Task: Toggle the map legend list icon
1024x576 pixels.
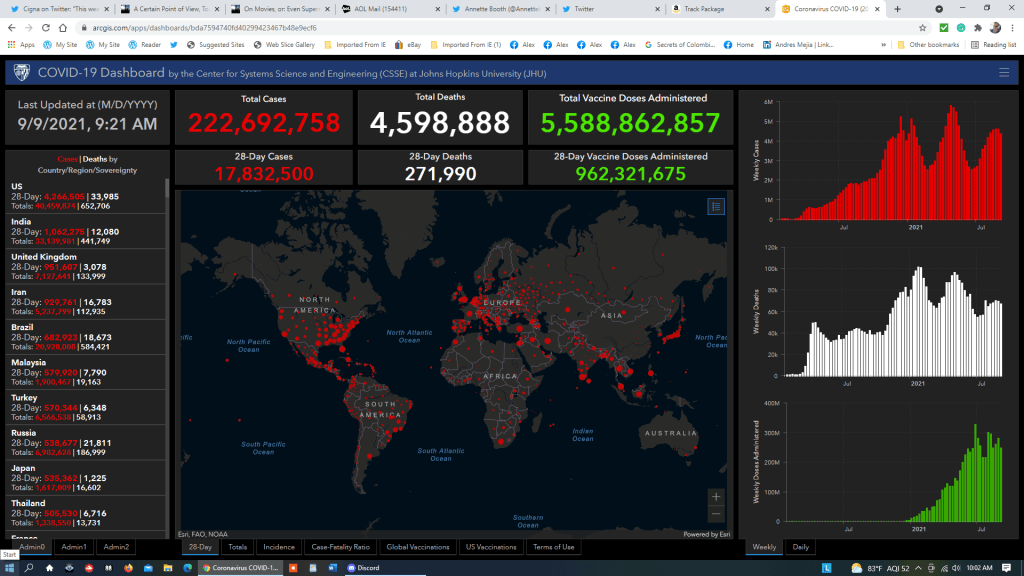Action: (715, 206)
